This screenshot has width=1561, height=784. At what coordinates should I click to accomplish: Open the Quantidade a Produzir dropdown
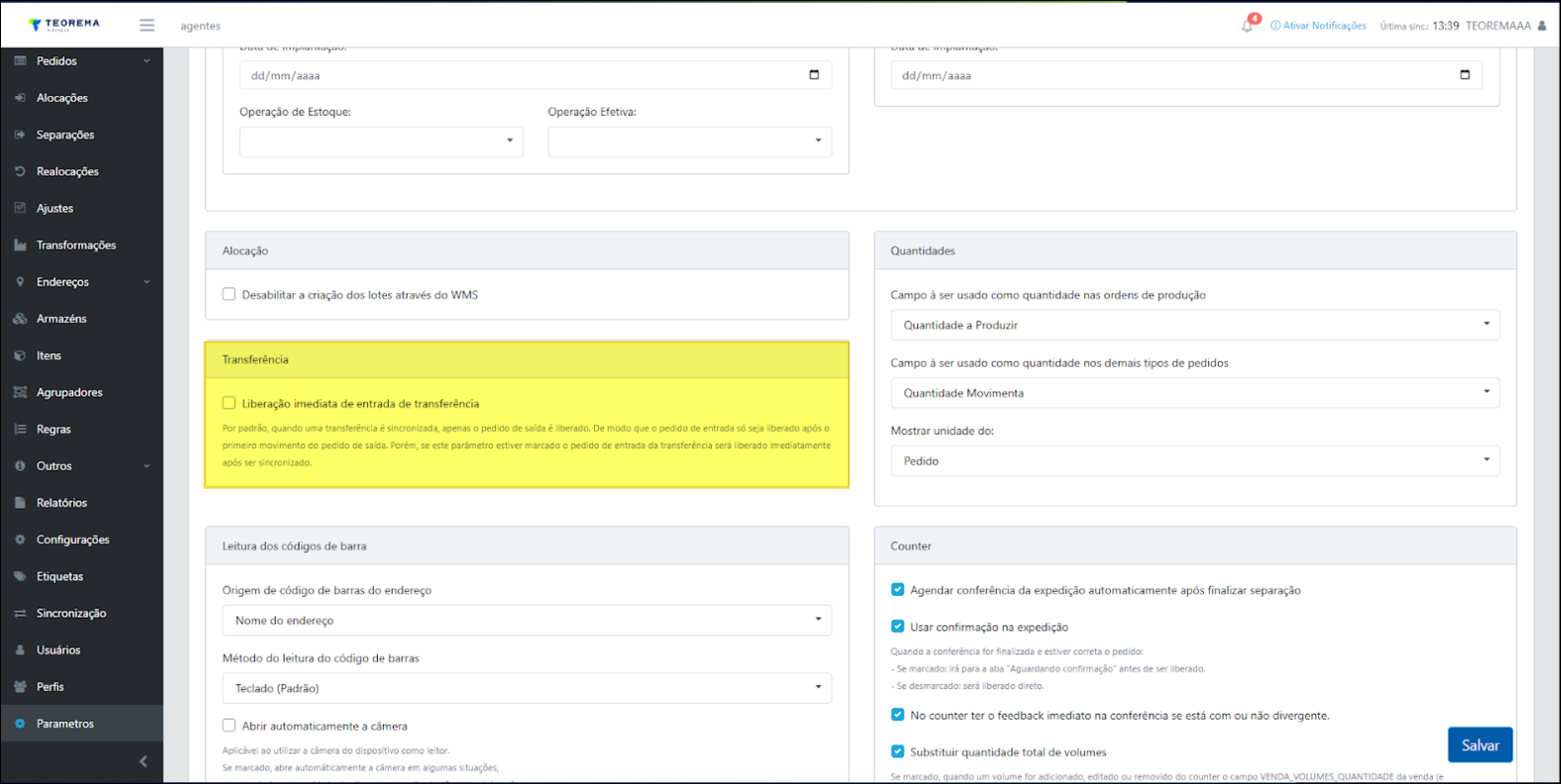(1194, 325)
